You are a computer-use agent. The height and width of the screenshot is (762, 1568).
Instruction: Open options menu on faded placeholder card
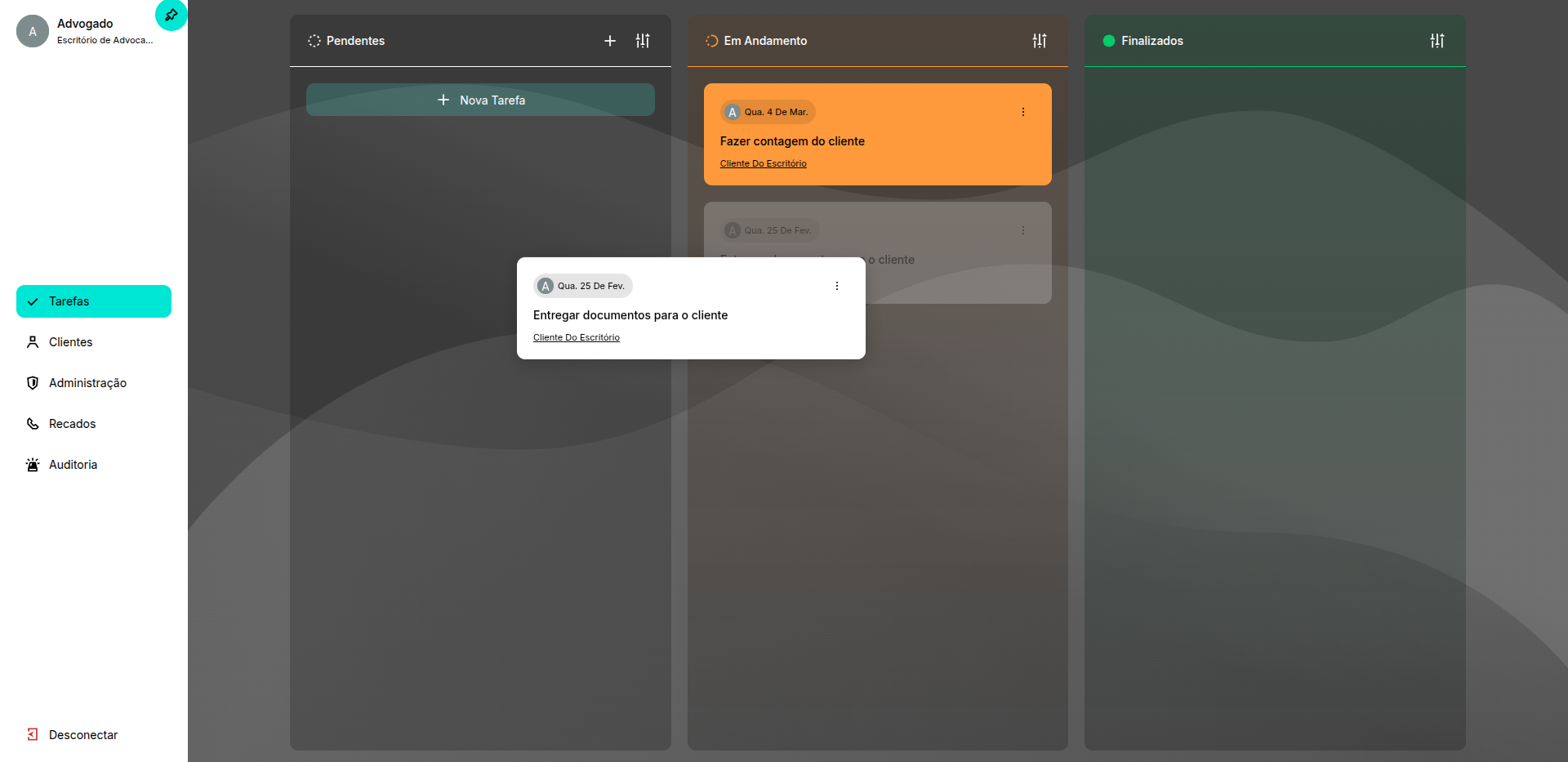[x=1022, y=230]
